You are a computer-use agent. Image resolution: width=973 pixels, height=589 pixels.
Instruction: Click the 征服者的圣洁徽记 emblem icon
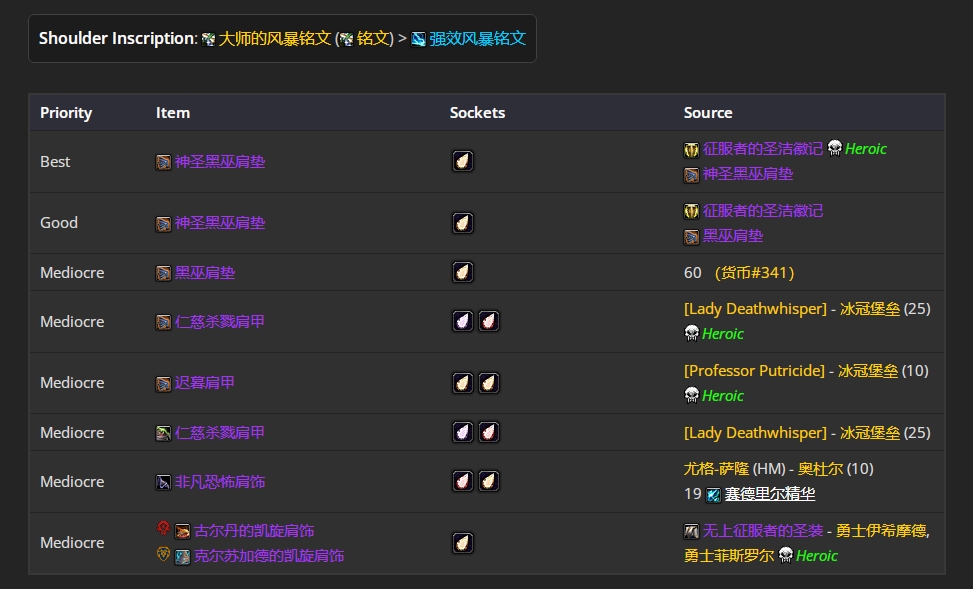[691, 148]
